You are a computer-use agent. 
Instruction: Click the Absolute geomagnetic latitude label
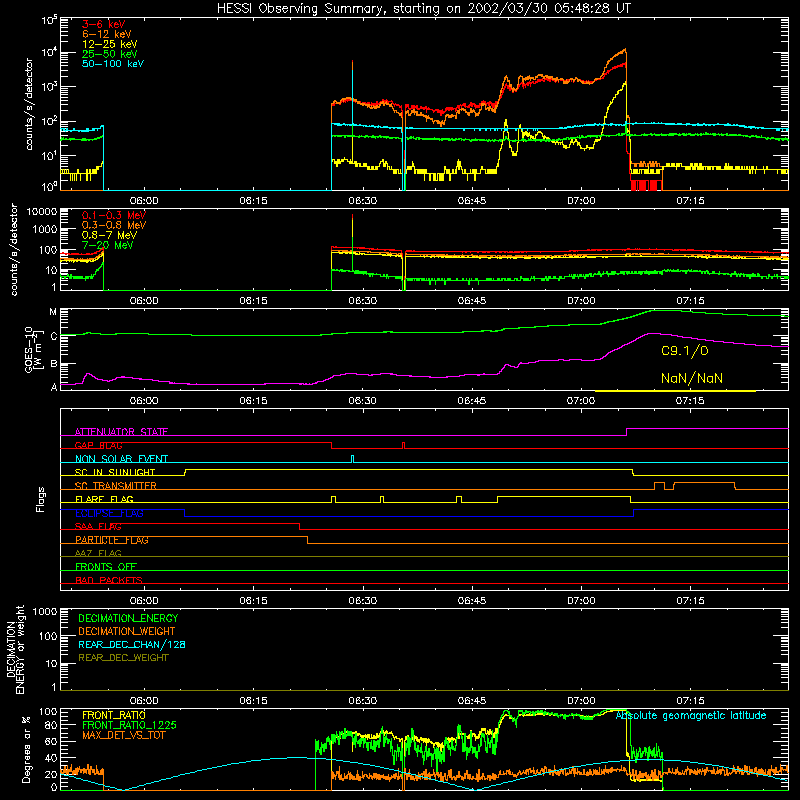pyautogui.click(x=691, y=716)
